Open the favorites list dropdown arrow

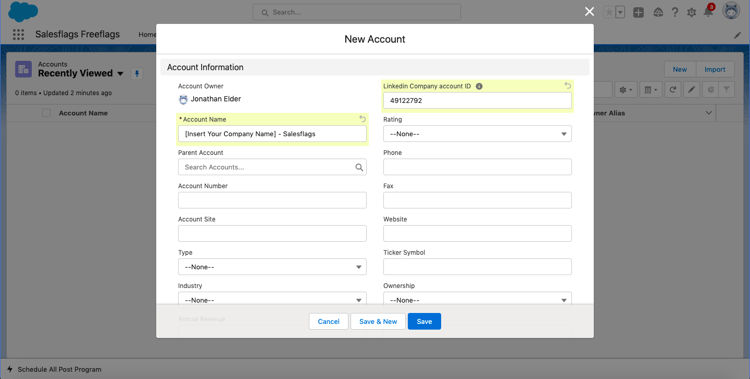click(620, 12)
